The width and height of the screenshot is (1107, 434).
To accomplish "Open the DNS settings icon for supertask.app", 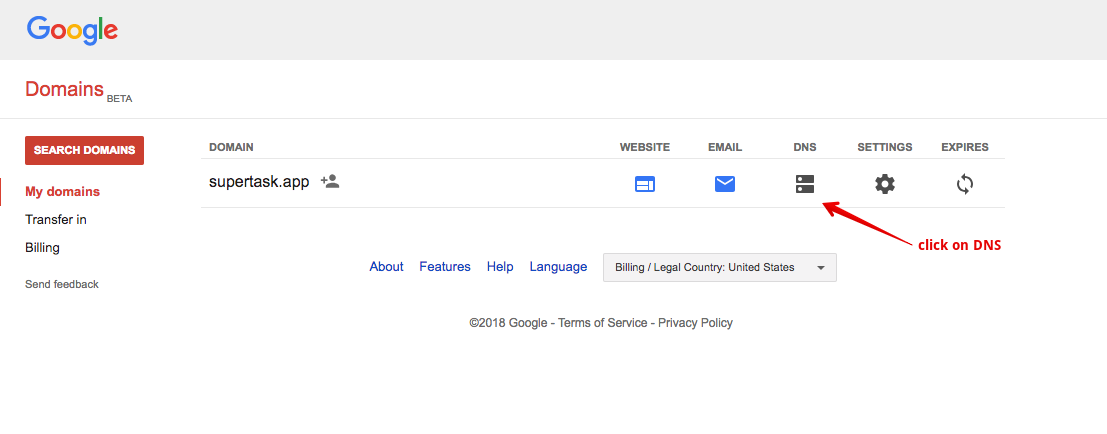I will click(805, 184).
